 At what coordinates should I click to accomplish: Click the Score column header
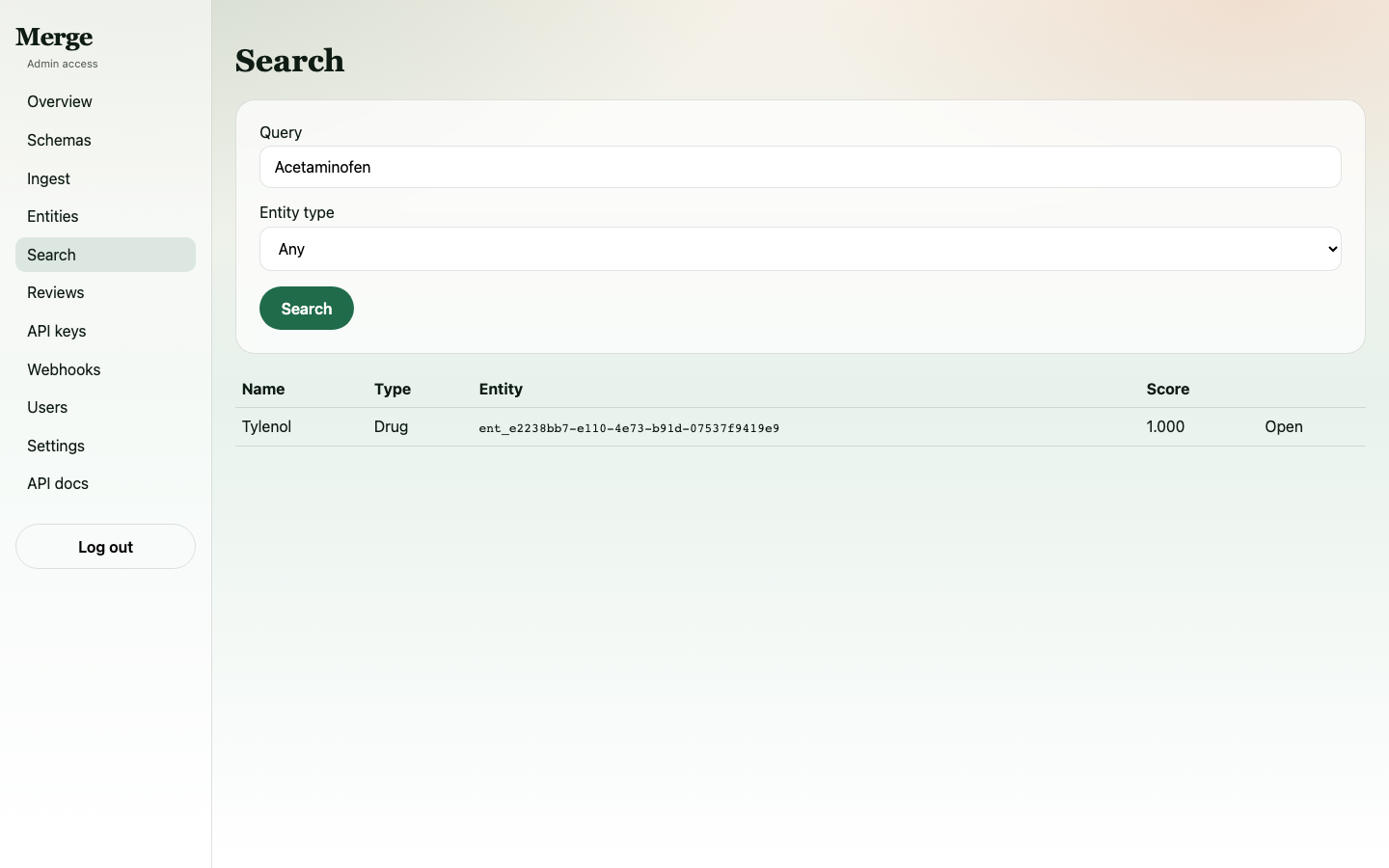point(1167,389)
